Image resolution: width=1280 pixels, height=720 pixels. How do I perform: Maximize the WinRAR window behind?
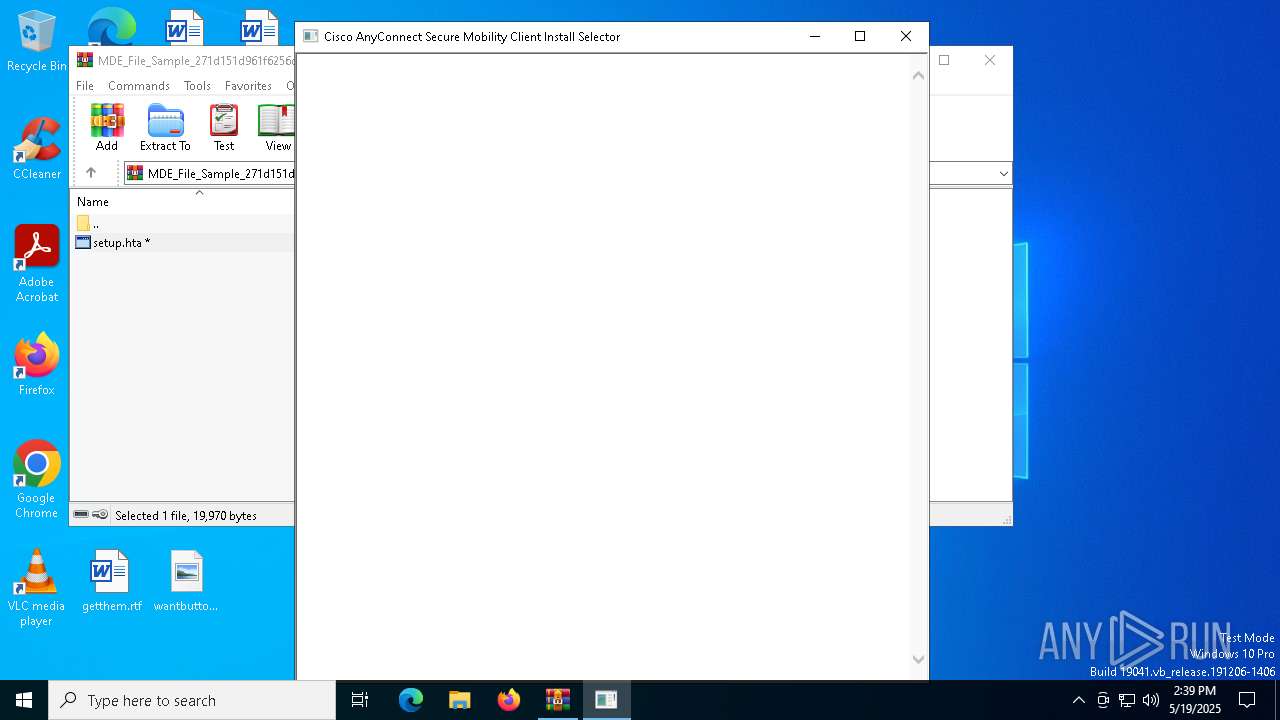[944, 61]
